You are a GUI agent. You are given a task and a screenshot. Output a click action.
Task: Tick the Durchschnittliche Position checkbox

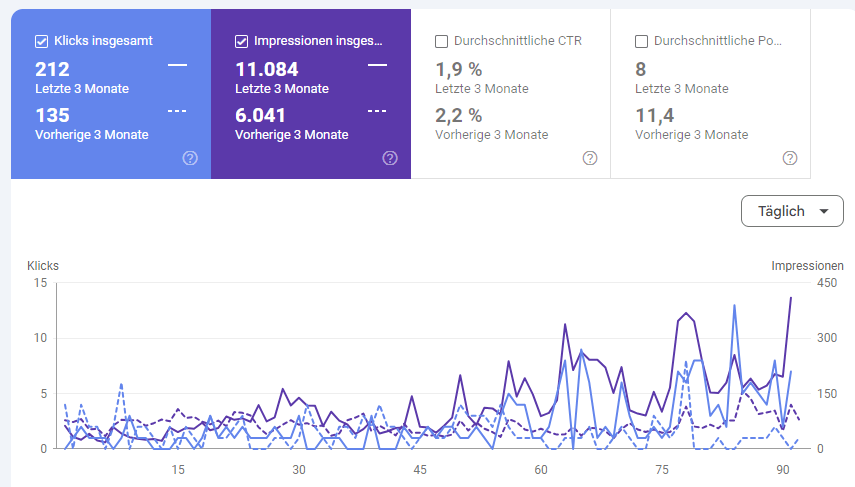click(x=642, y=41)
